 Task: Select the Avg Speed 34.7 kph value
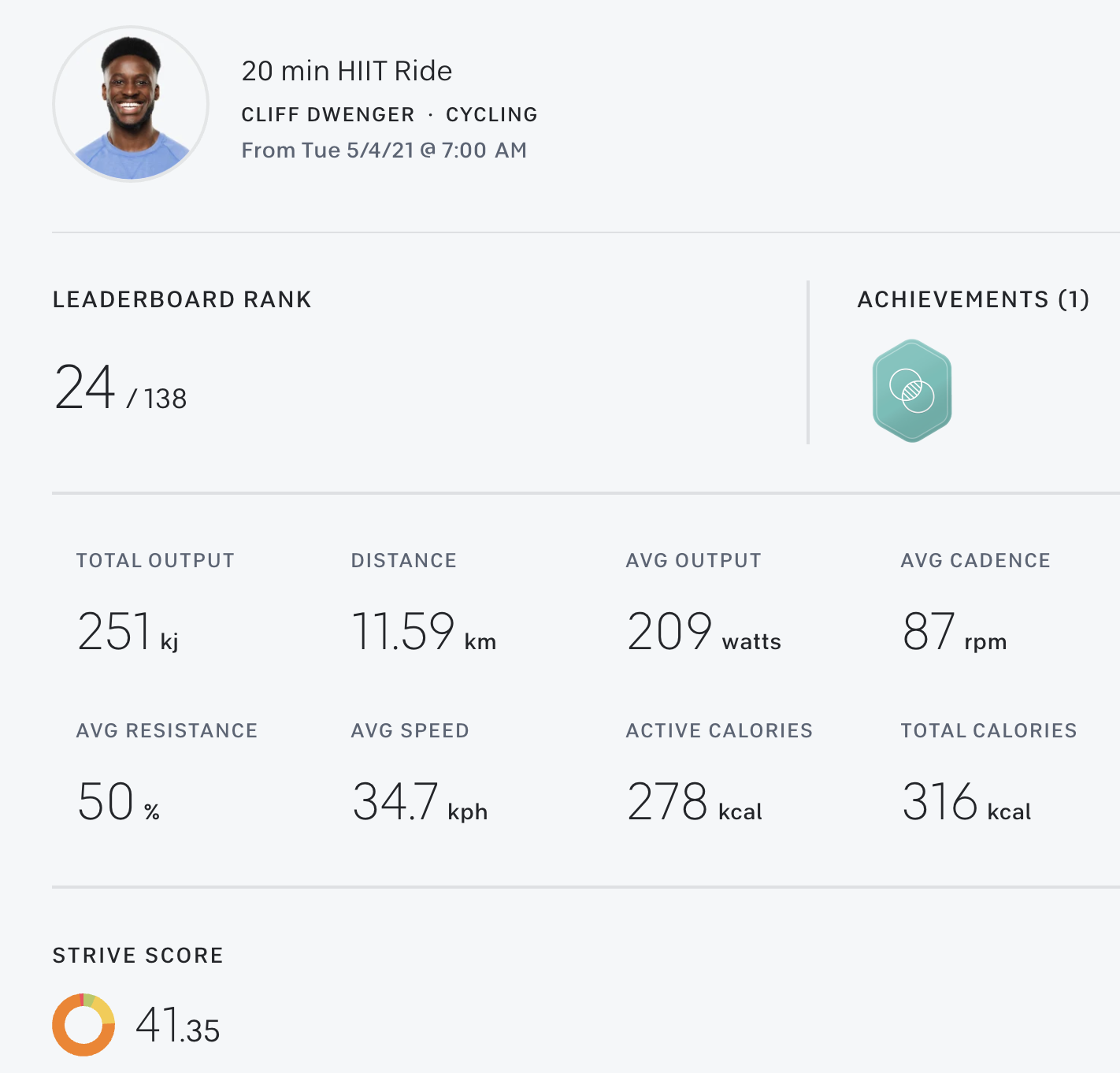coord(419,802)
